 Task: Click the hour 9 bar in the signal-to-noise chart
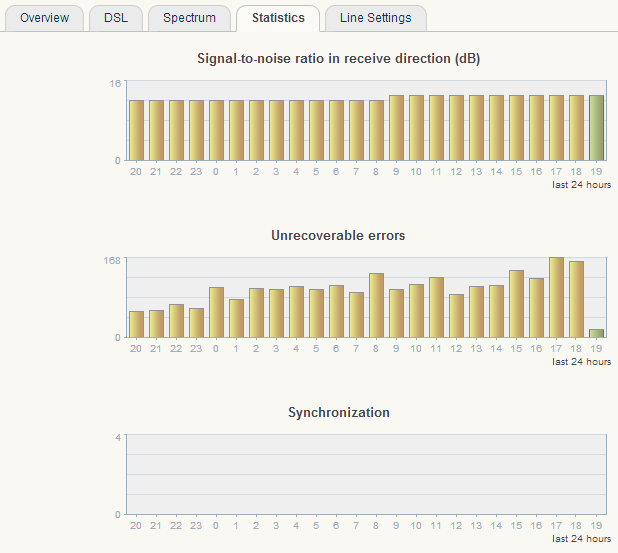[396, 128]
